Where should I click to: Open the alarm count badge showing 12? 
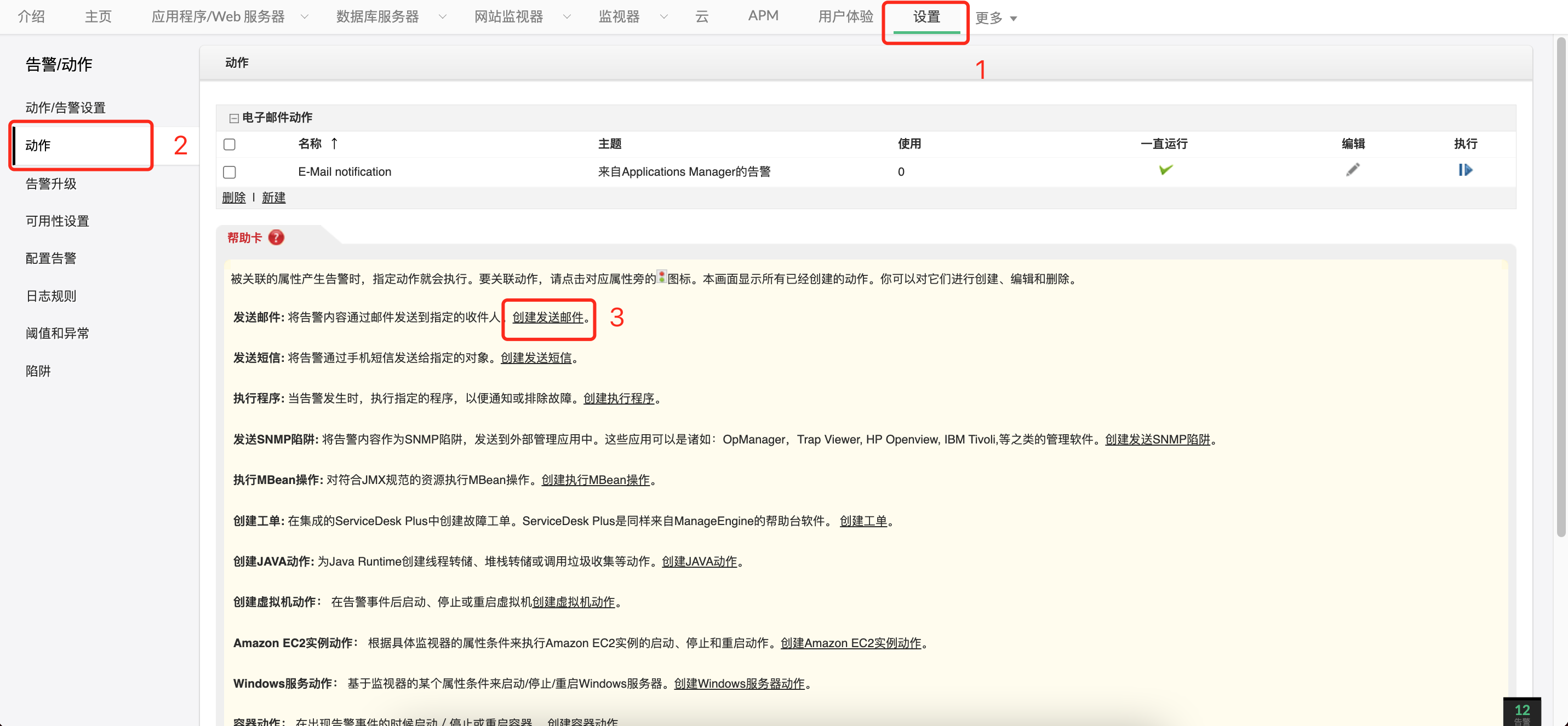tap(1522, 711)
